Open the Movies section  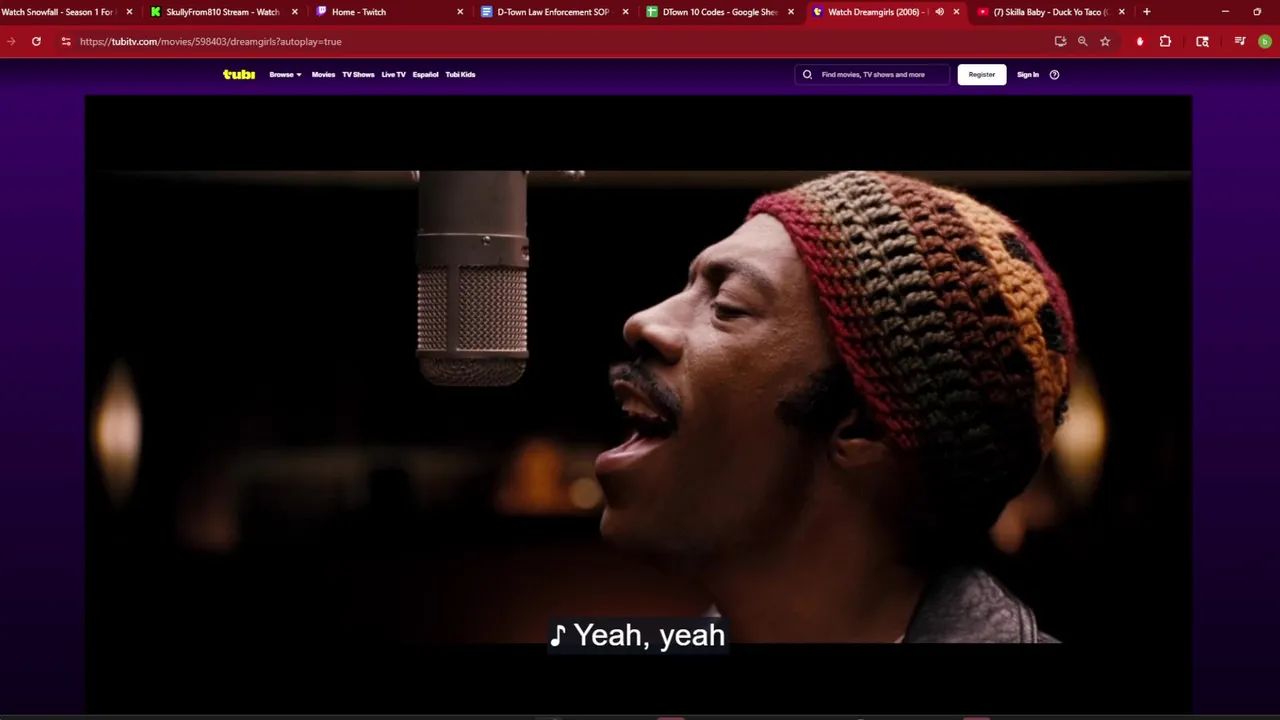click(x=323, y=74)
